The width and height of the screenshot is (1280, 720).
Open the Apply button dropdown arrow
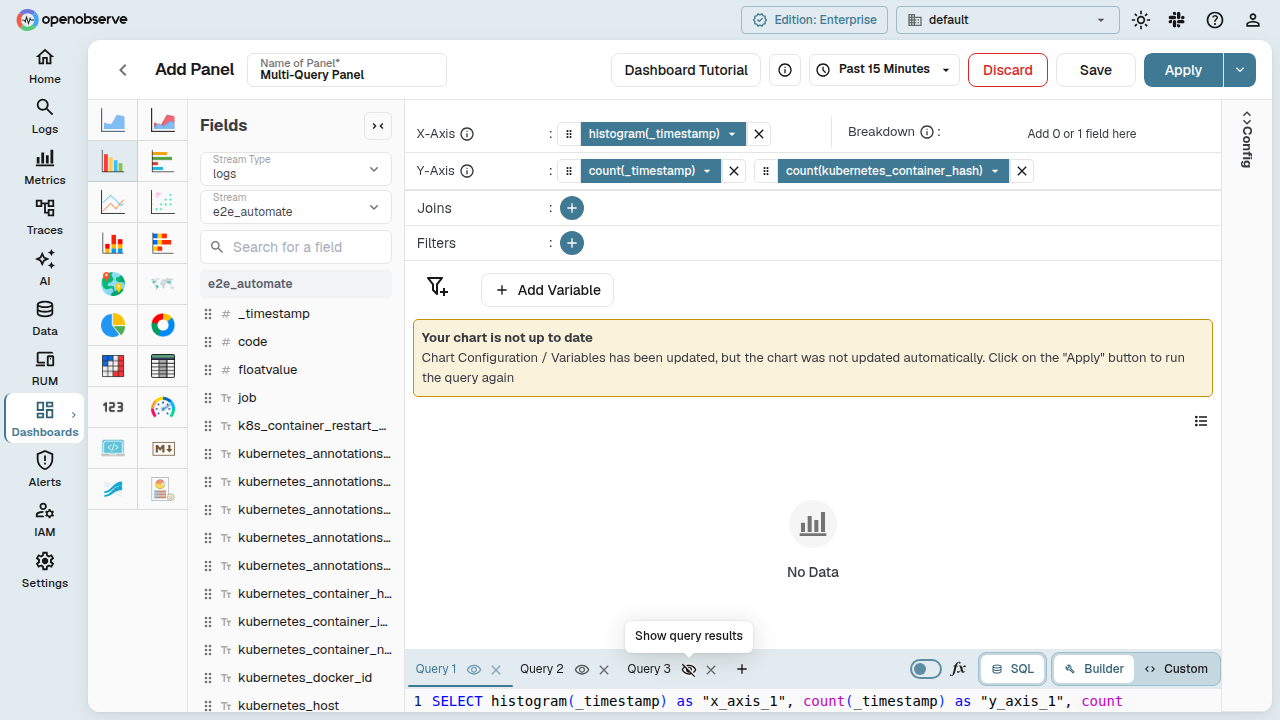(x=1240, y=70)
